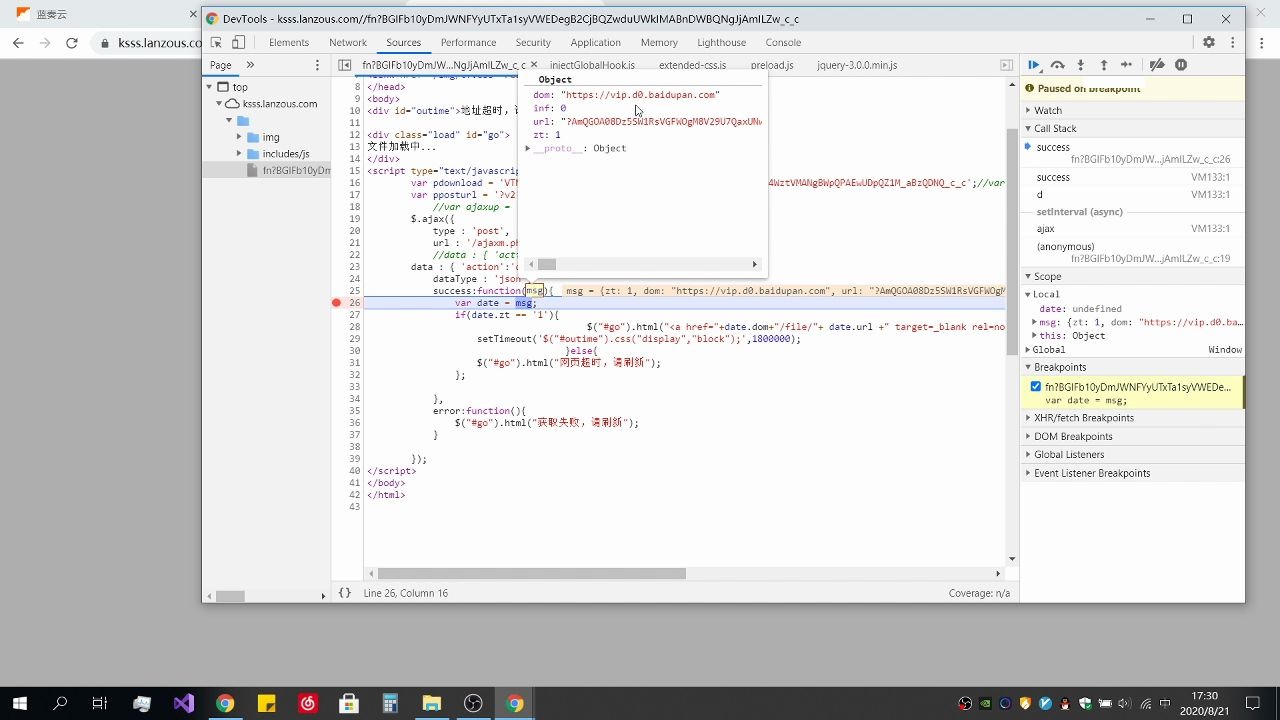Open the Memory tab
Viewport: 1280px width, 720px height.
(x=659, y=43)
